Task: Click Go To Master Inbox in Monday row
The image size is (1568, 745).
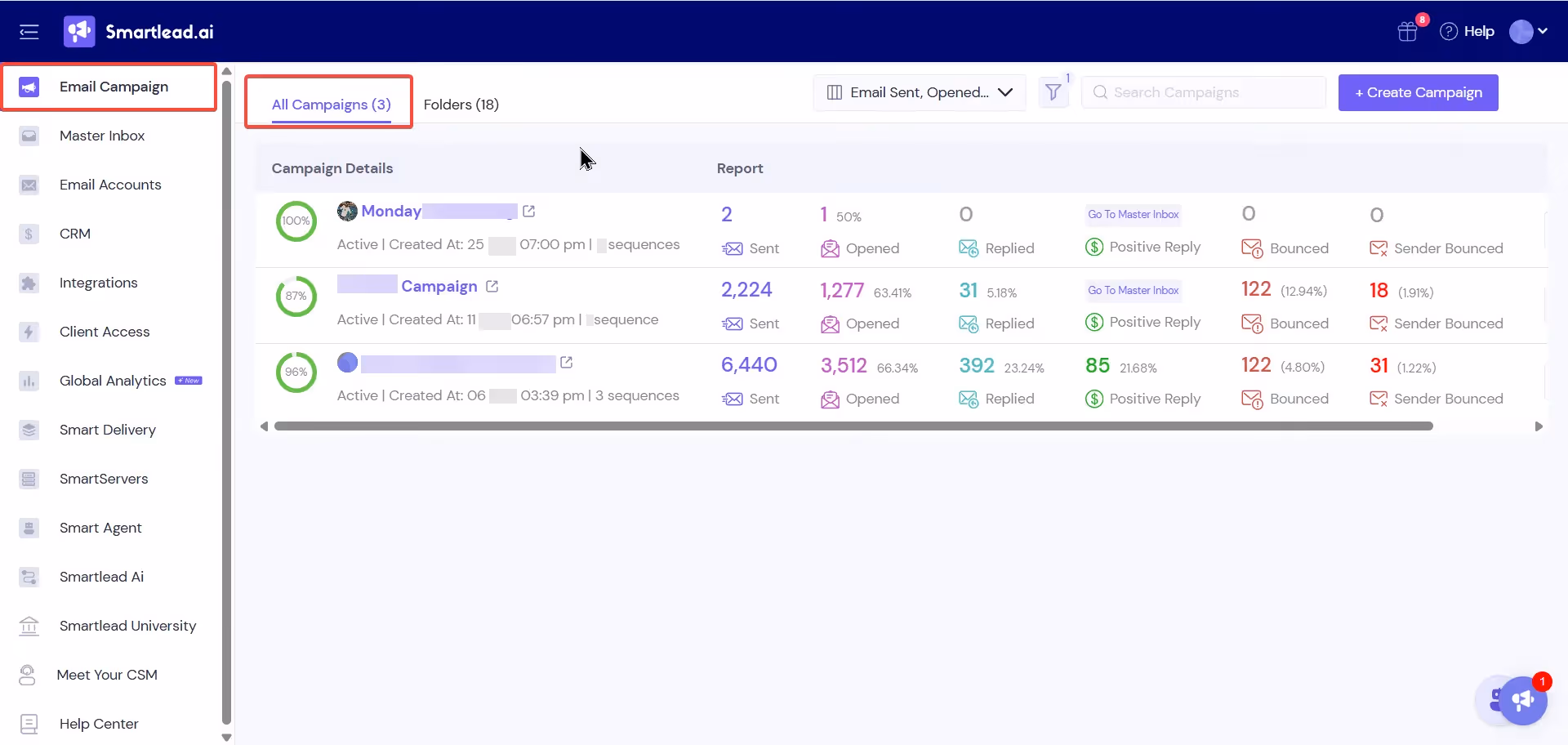Action: click(x=1133, y=214)
